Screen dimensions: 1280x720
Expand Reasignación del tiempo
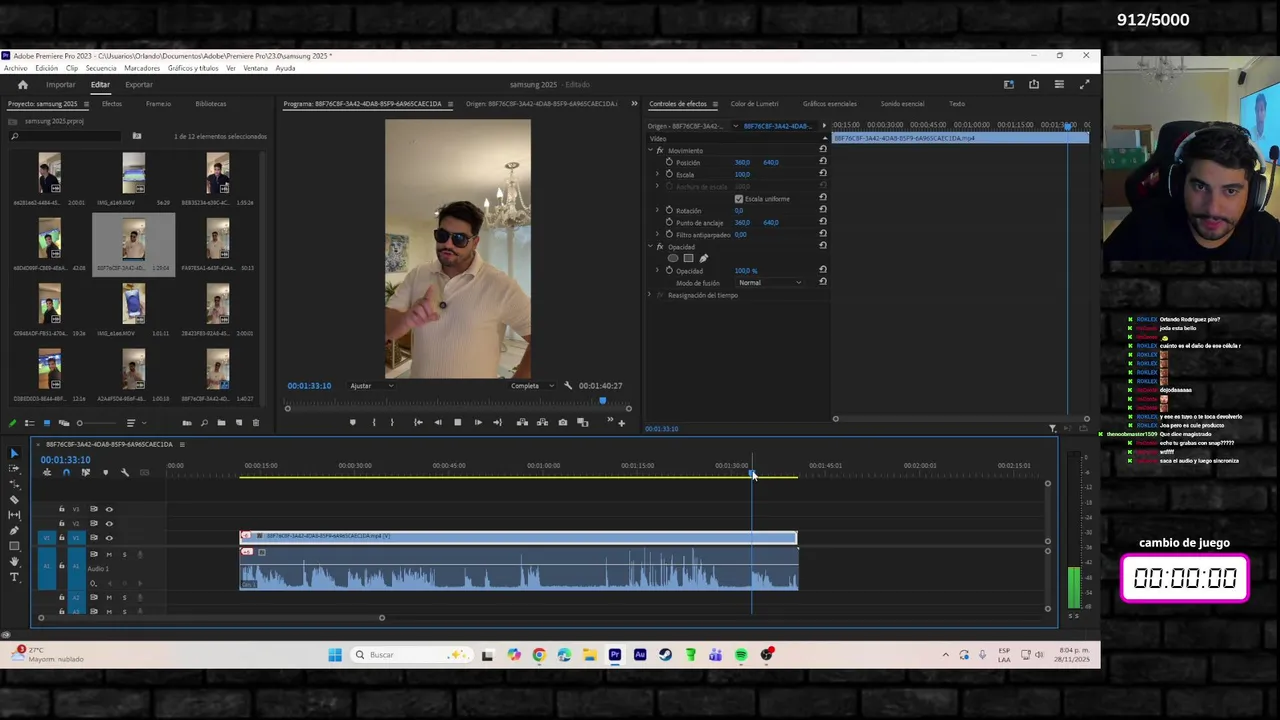click(650, 295)
